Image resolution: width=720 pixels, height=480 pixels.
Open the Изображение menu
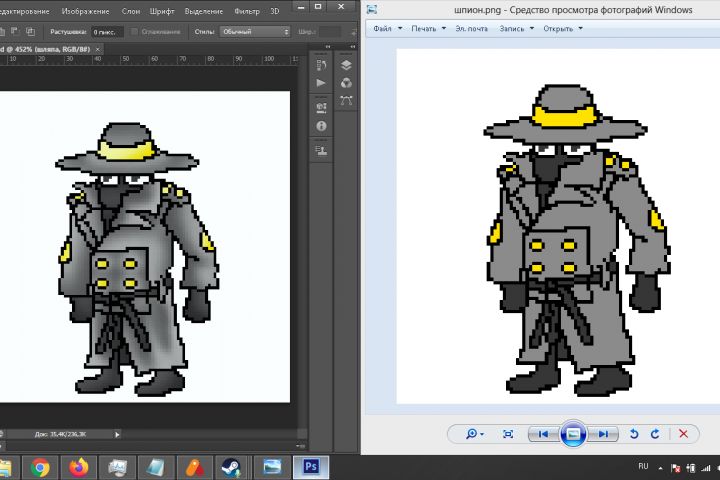coord(85,11)
